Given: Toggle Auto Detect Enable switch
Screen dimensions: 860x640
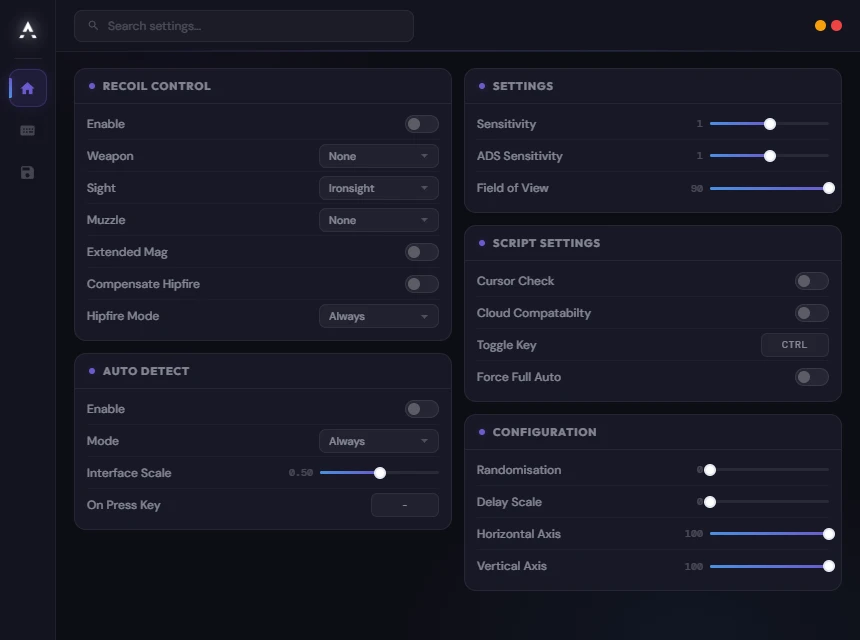Looking at the screenshot, I should 421,409.
